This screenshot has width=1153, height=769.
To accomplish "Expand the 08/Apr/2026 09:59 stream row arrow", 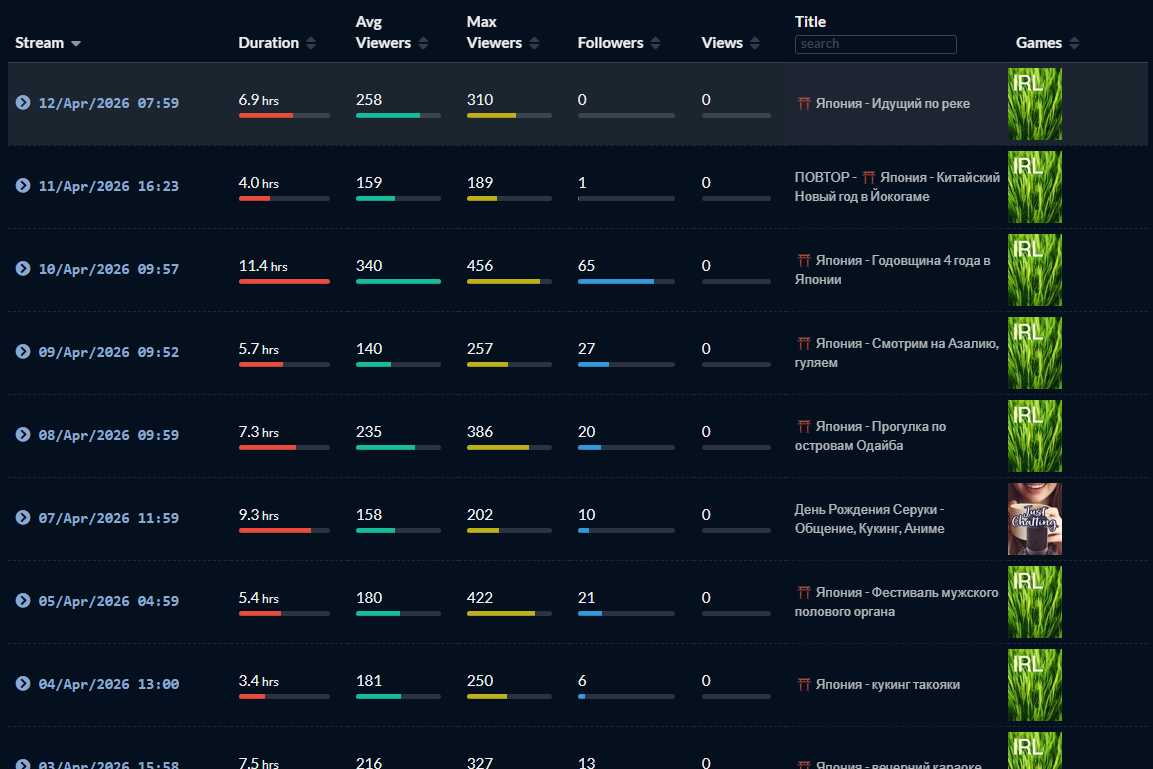I will [23, 434].
